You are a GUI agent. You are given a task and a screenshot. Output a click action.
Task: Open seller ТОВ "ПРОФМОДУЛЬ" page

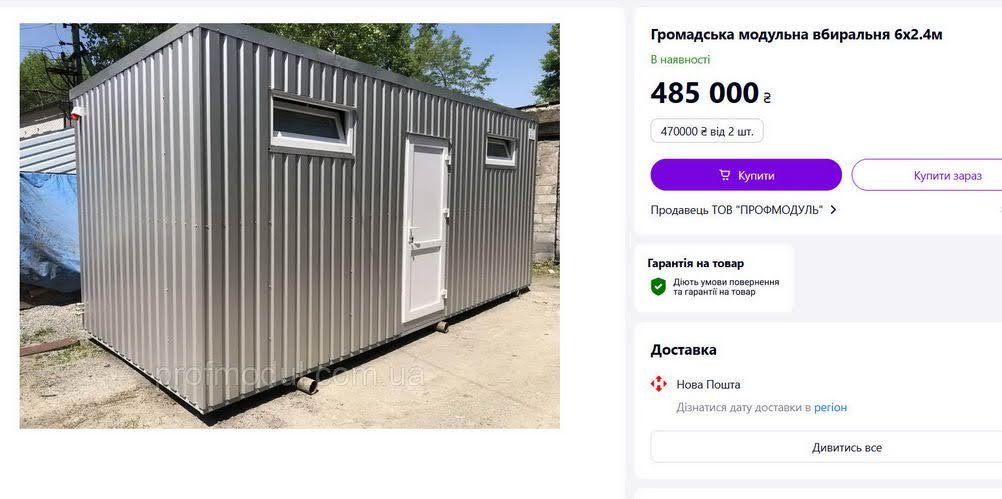(737, 210)
